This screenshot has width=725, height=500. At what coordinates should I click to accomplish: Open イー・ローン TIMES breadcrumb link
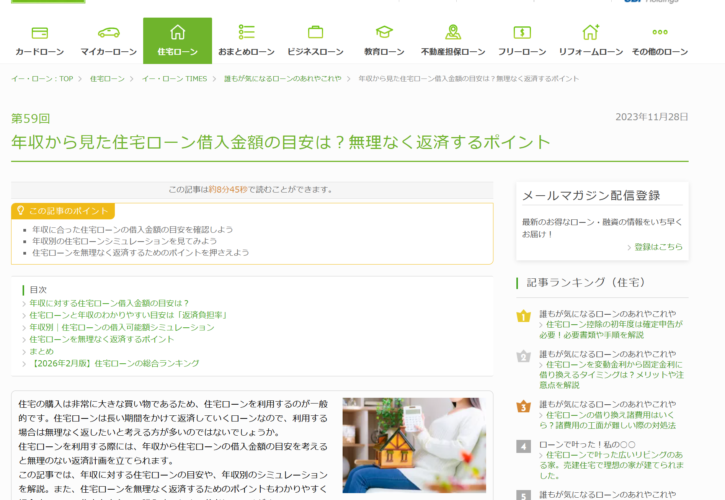pyautogui.click(x=174, y=78)
